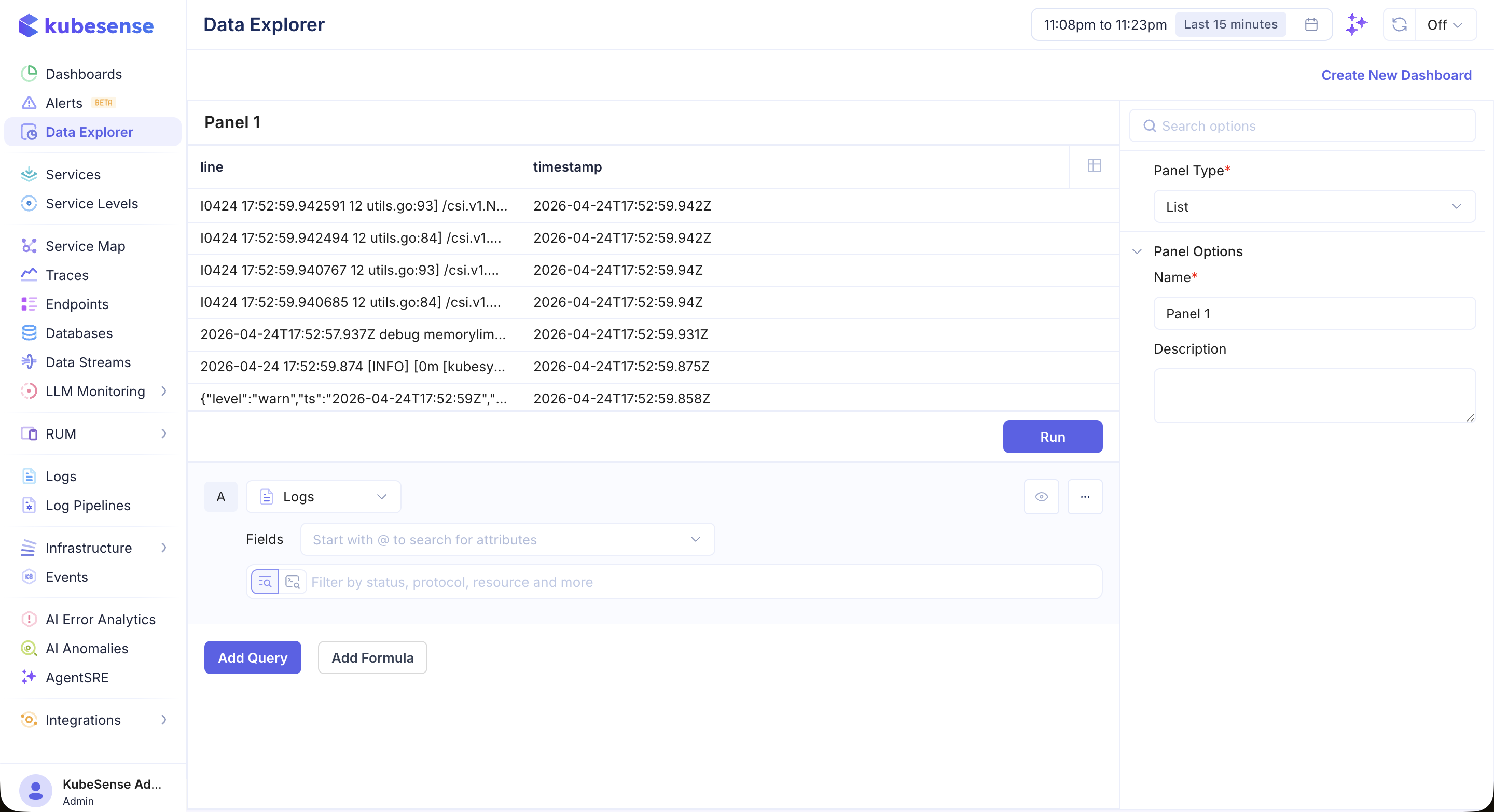Select Data Explorer sidebar item
Image resolution: width=1494 pixels, height=812 pixels.
(93, 132)
